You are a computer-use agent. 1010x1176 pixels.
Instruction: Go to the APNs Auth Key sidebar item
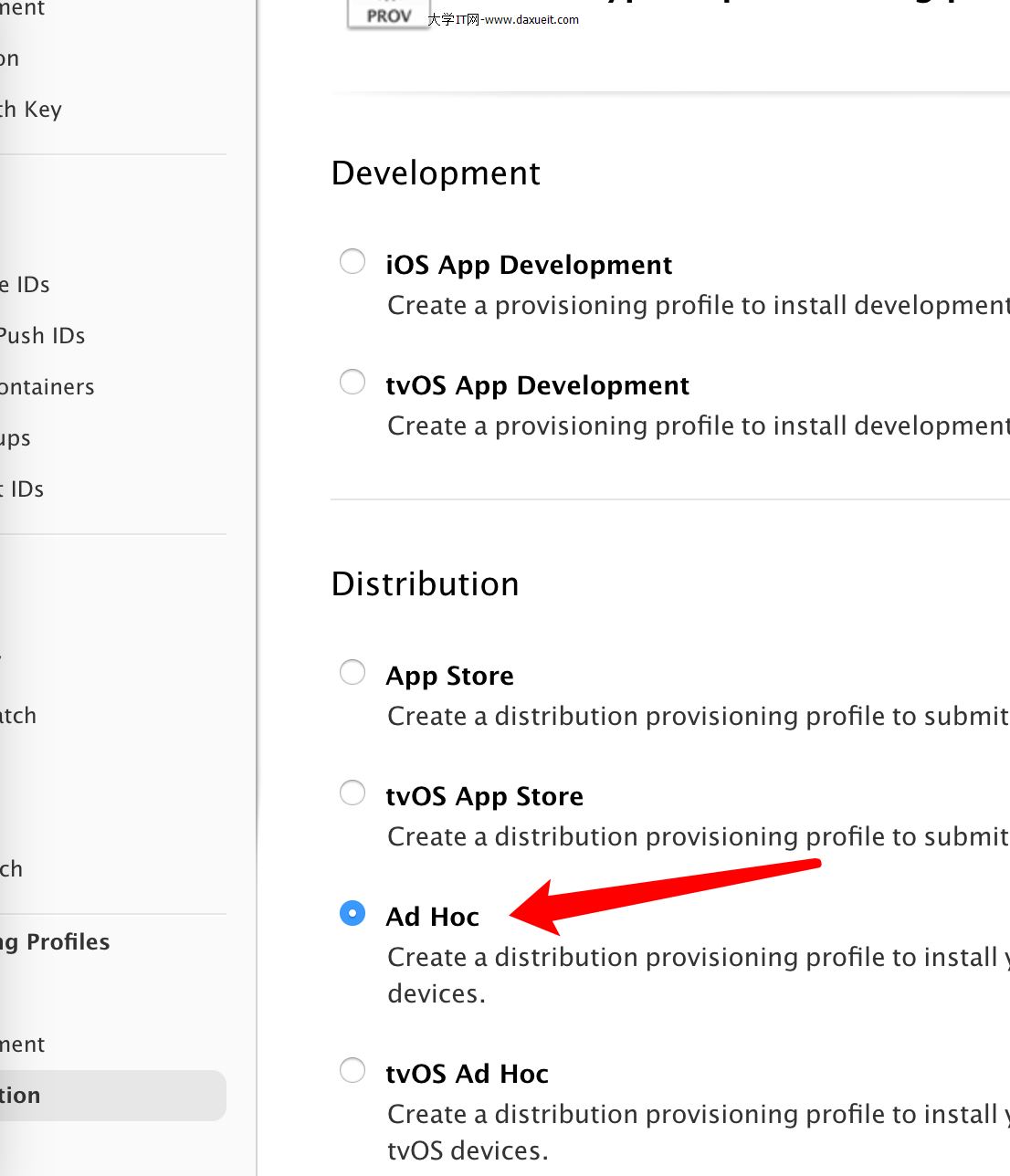(31, 110)
